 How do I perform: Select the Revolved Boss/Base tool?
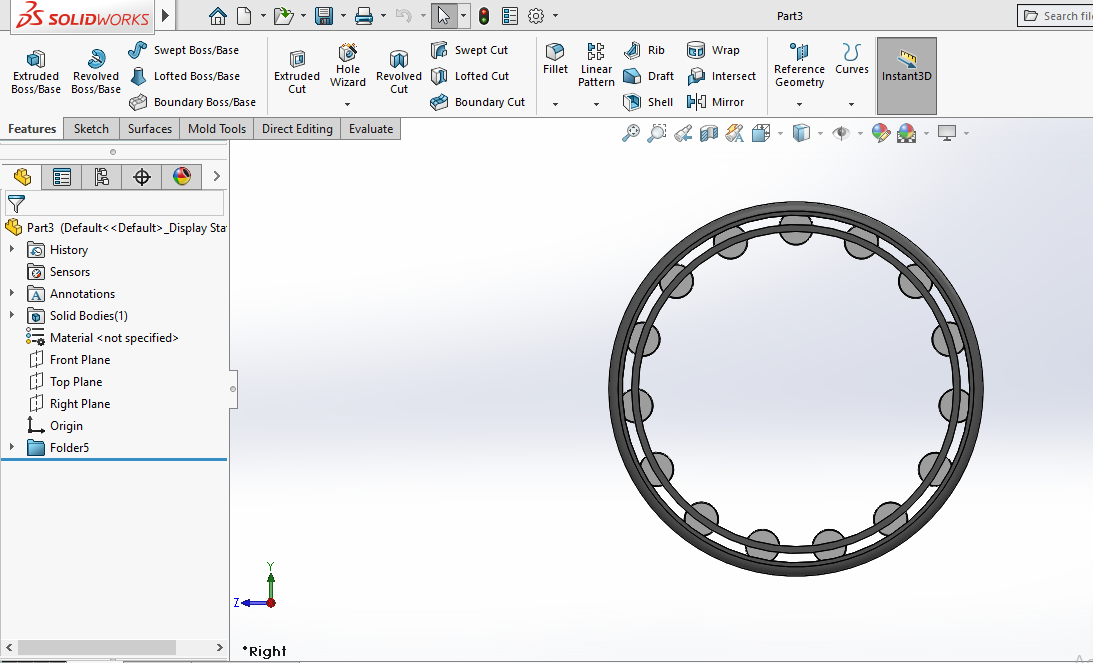(x=96, y=72)
